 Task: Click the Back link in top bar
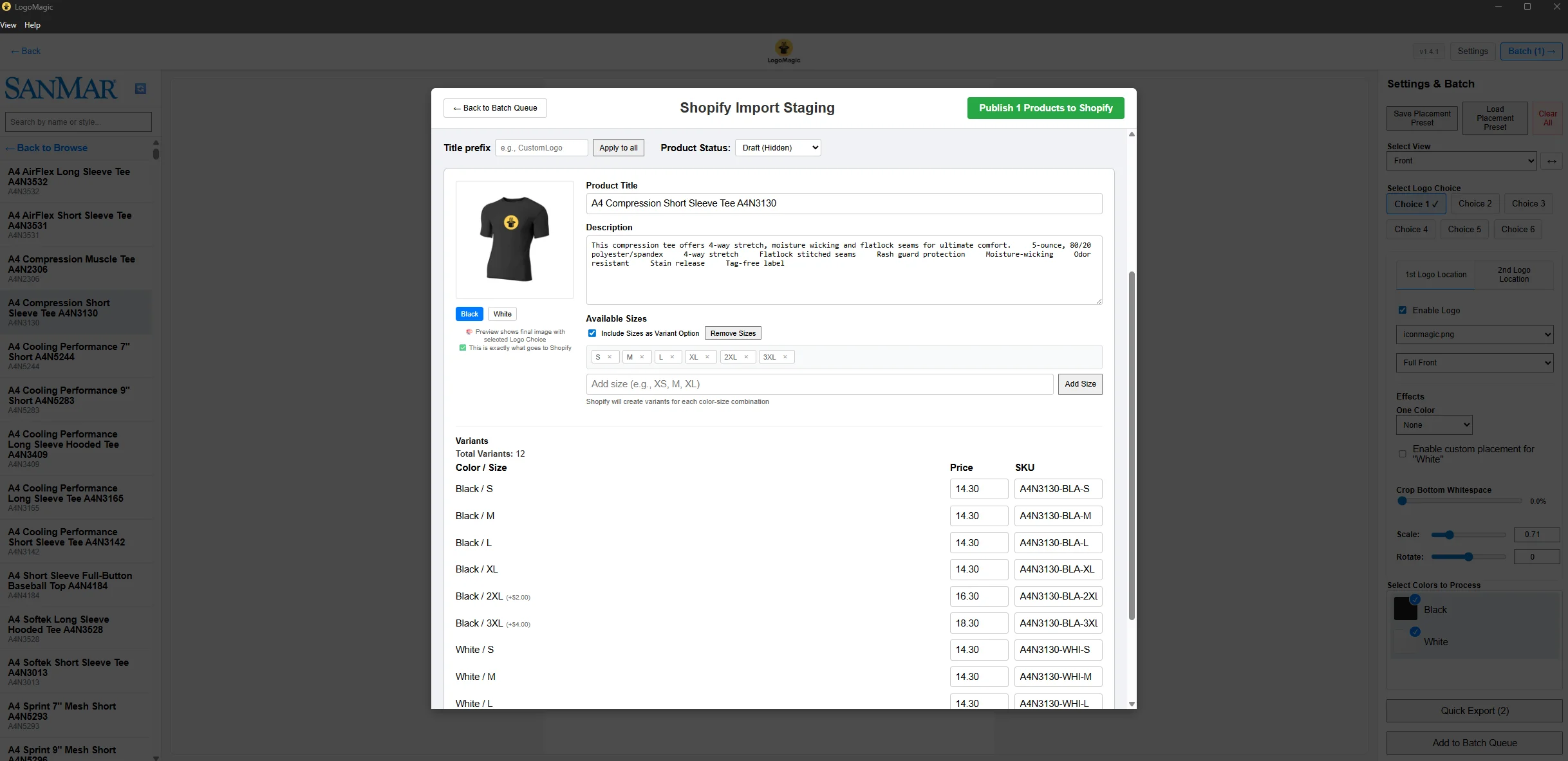(x=26, y=51)
